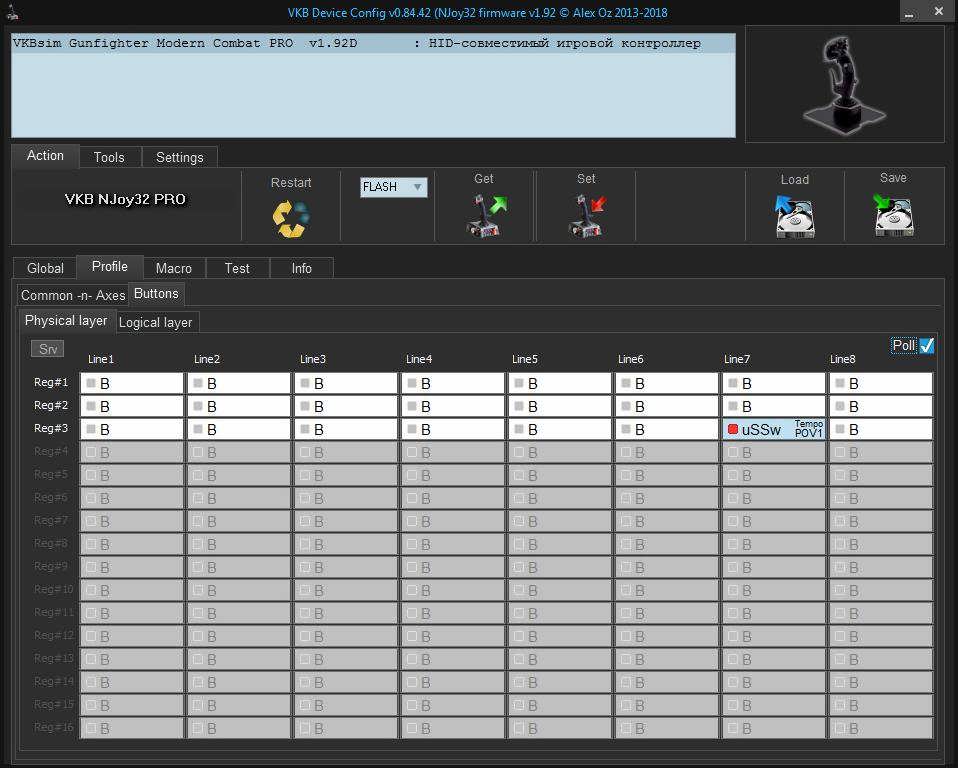958x768 pixels.
Task: Click the Load hard drive icon
Action: 794,216
